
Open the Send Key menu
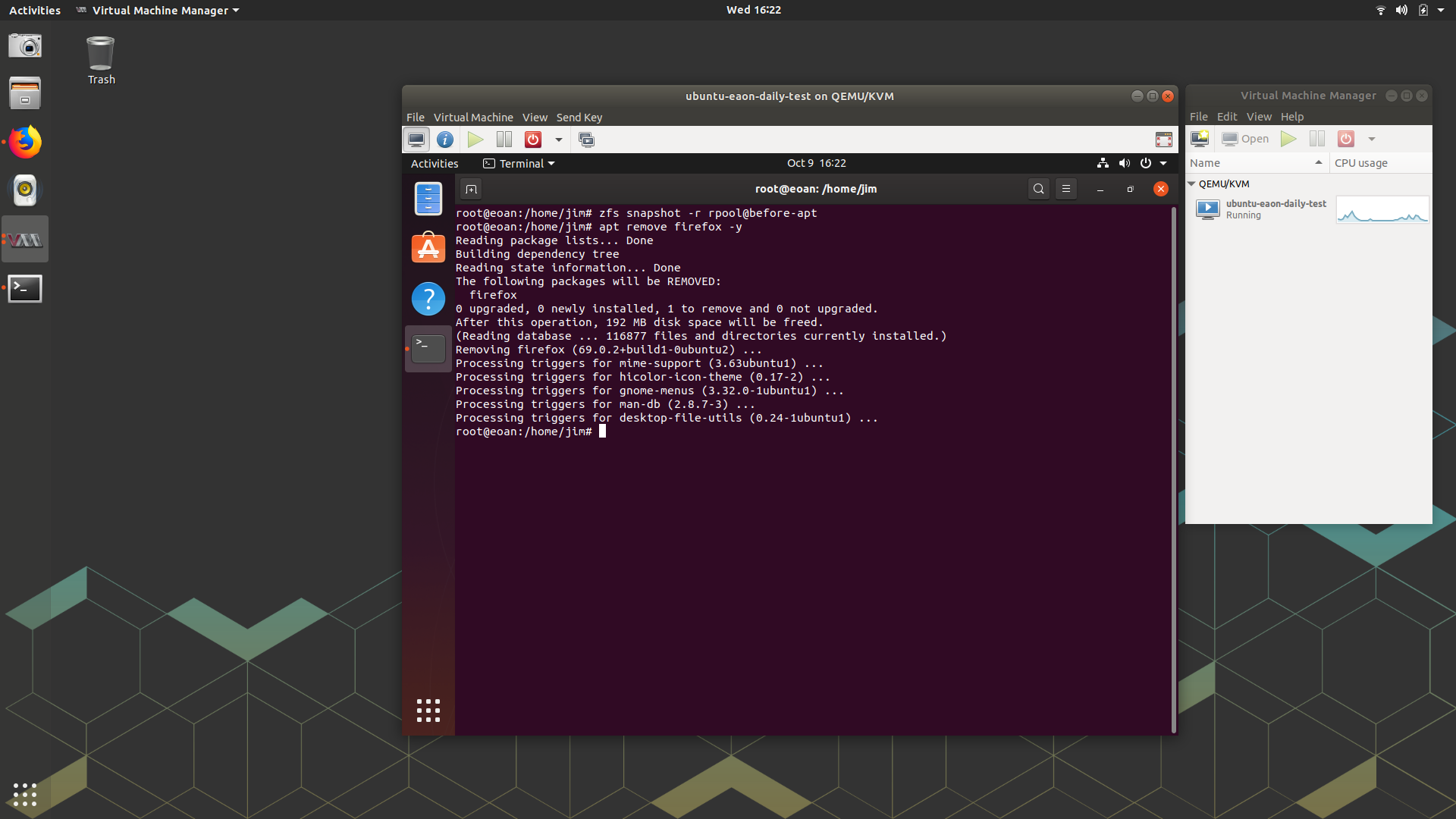point(579,118)
